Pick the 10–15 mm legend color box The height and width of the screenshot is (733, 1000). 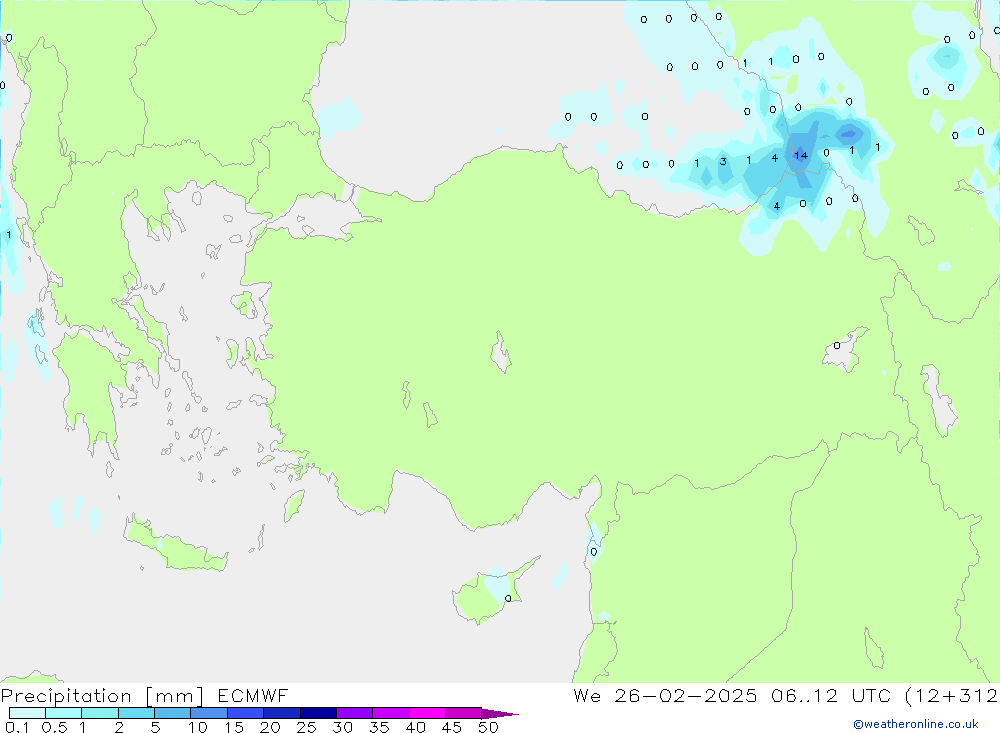(x=209, y=713)
